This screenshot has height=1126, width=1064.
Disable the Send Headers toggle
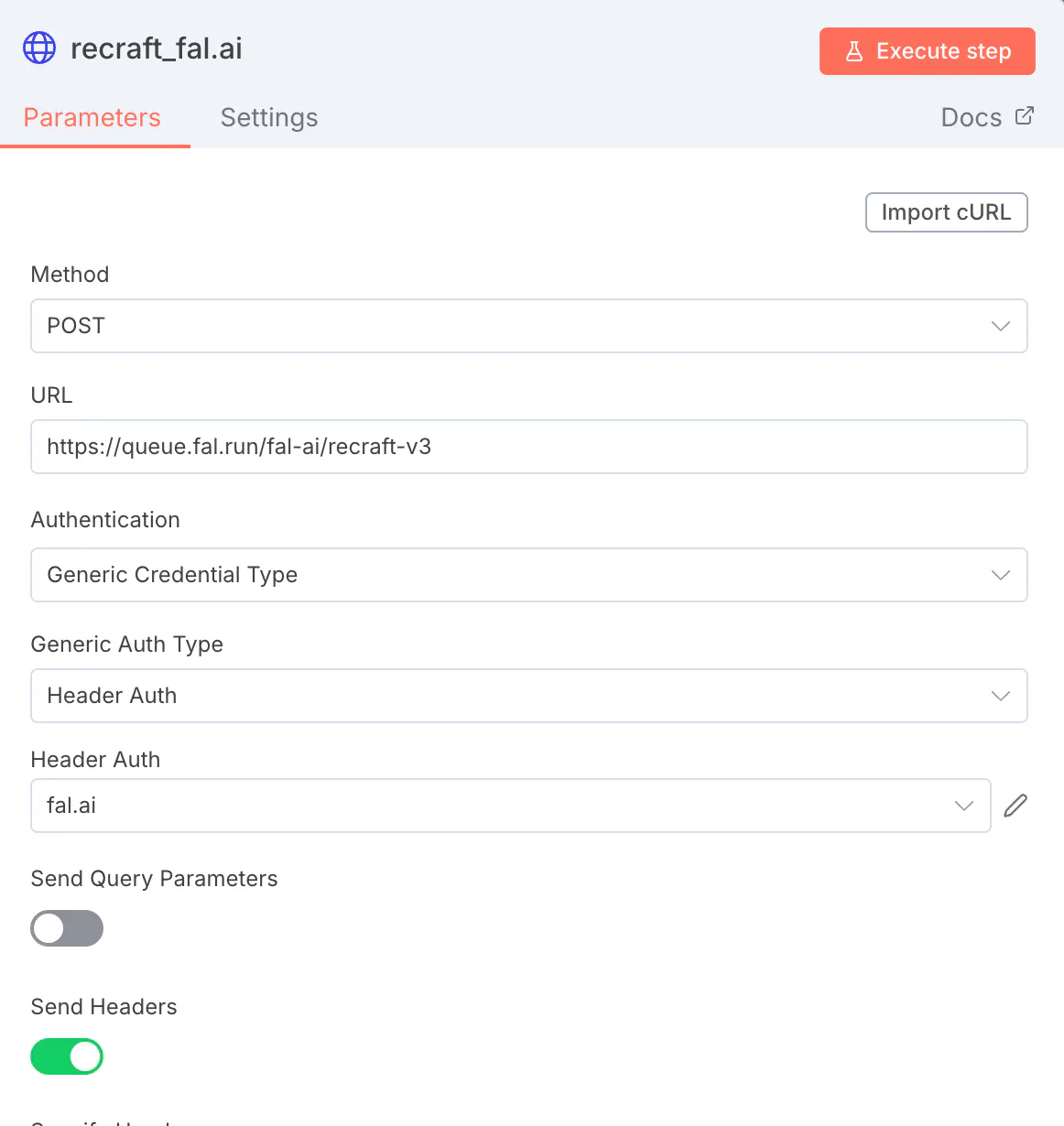(67, 1056)
